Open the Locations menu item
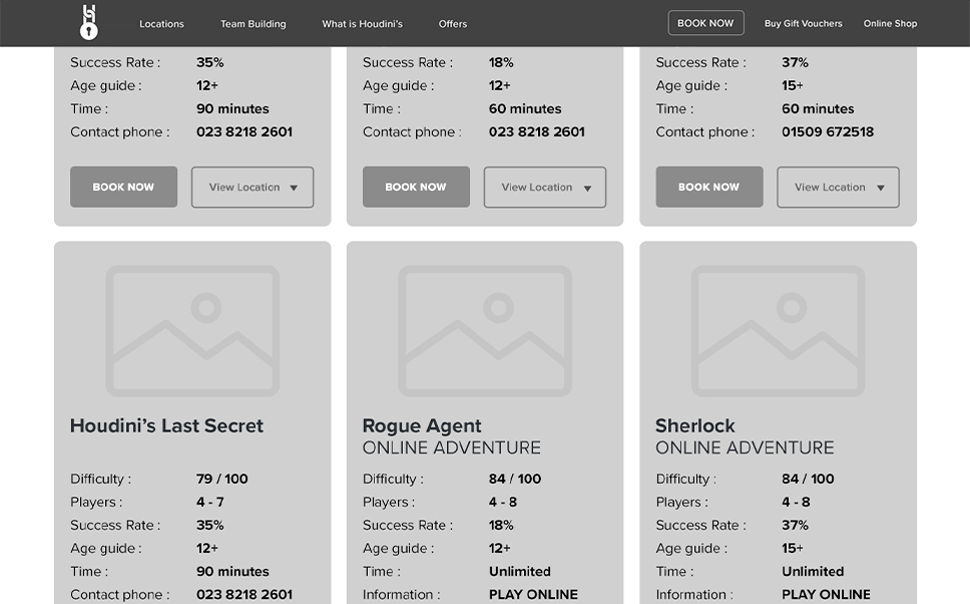The width and height of the screenshot is (970, 604). 161,24
